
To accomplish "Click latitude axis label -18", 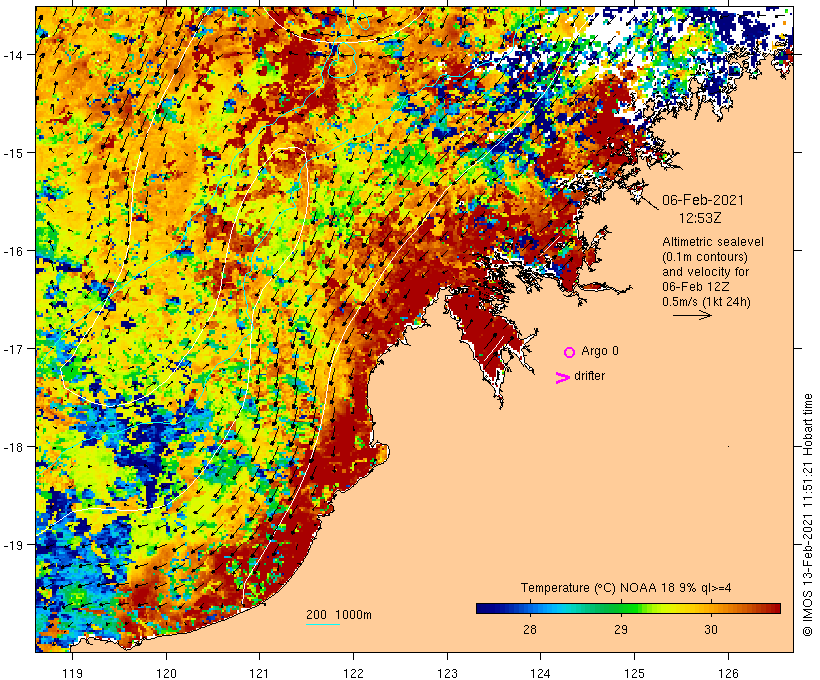I will (x=12, y=447).
